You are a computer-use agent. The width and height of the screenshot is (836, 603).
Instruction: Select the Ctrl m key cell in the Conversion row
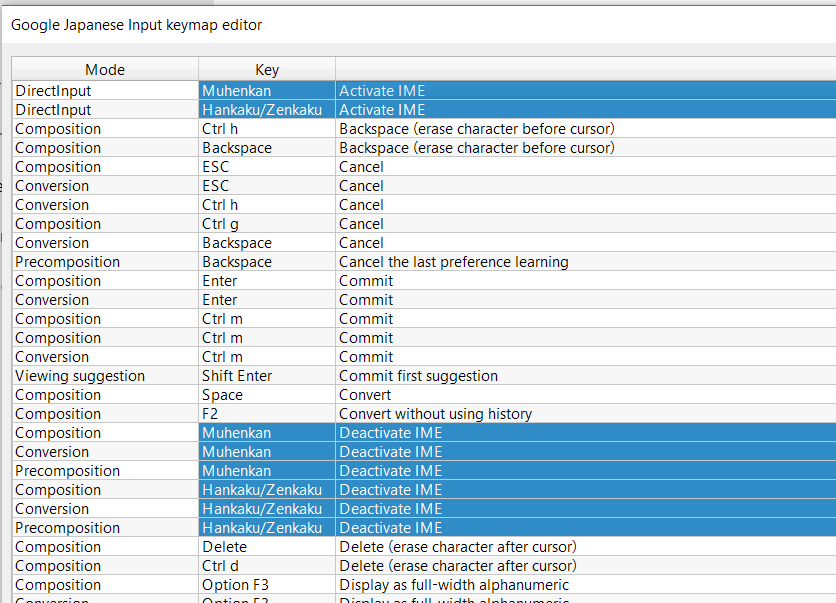[267, 357]
